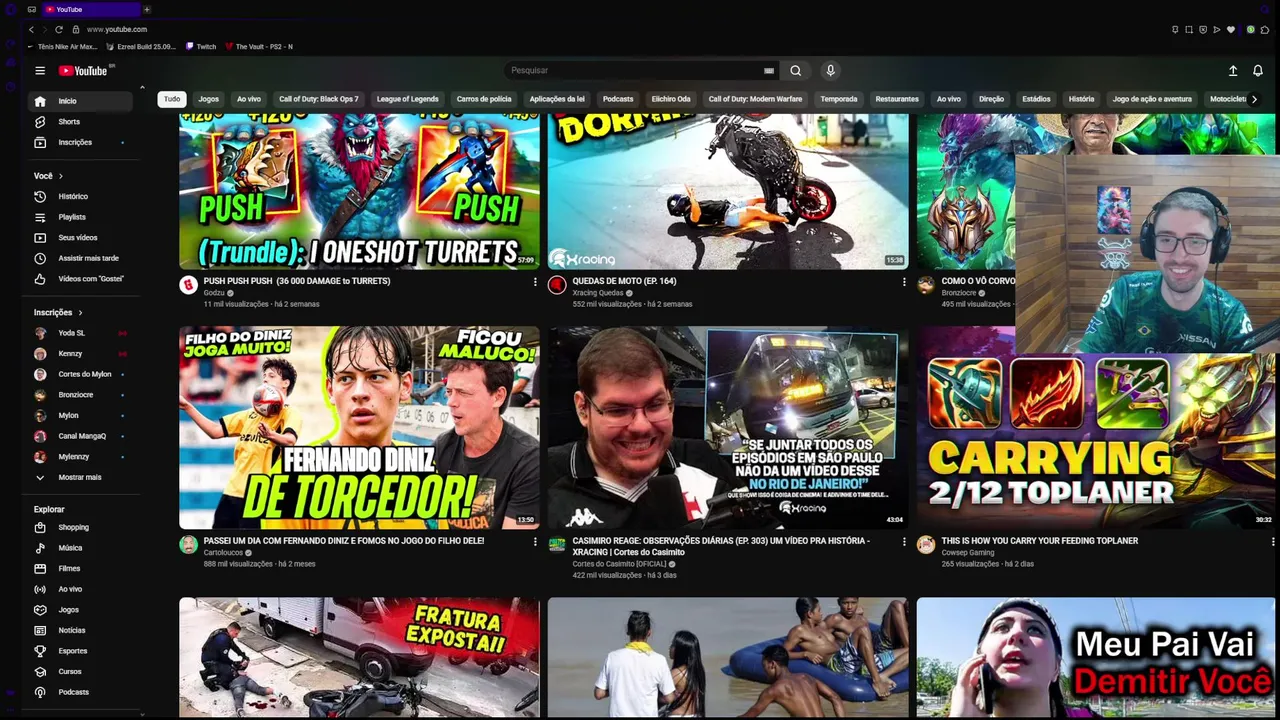Image resolution: width=1280 pixels, height=720 pixels.
Task: Select League of Legends filter chip
Action: [x=407, y=99]
